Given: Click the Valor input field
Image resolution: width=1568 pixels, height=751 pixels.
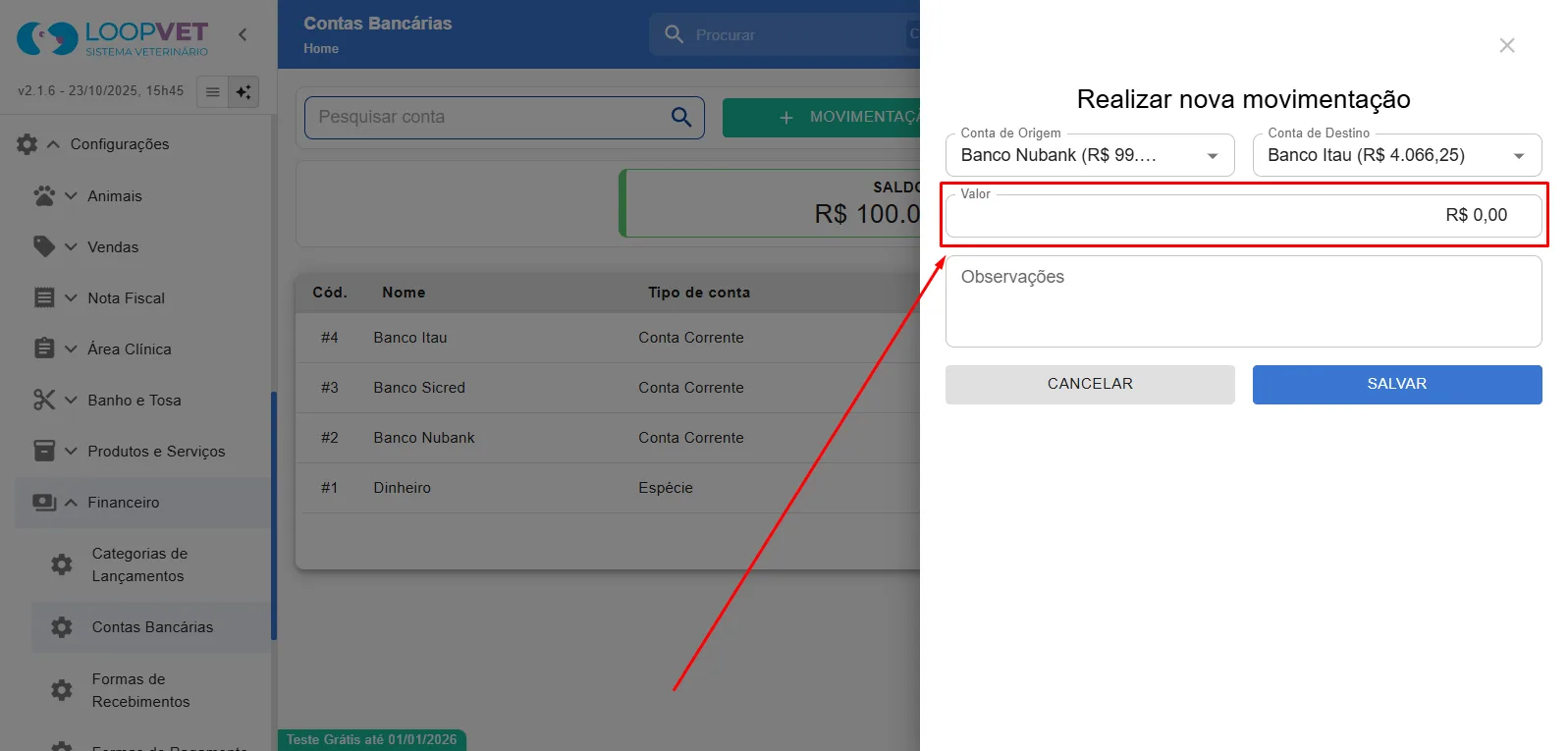Looking at the screenshot, I should (x=1244, y=215).
